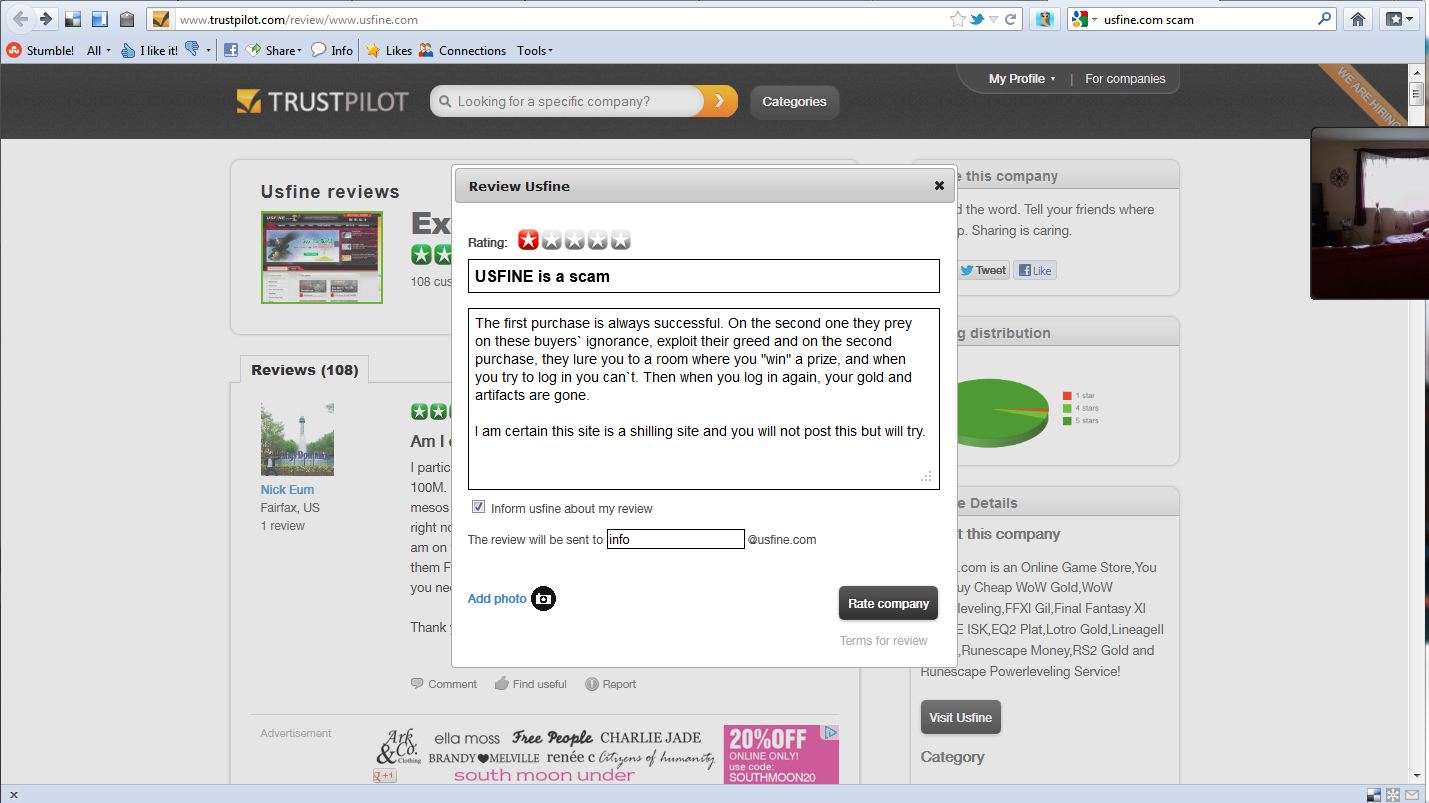Click the Twitter bird icon in address bar
1429x803 pixels.
[x=977, y=19]
